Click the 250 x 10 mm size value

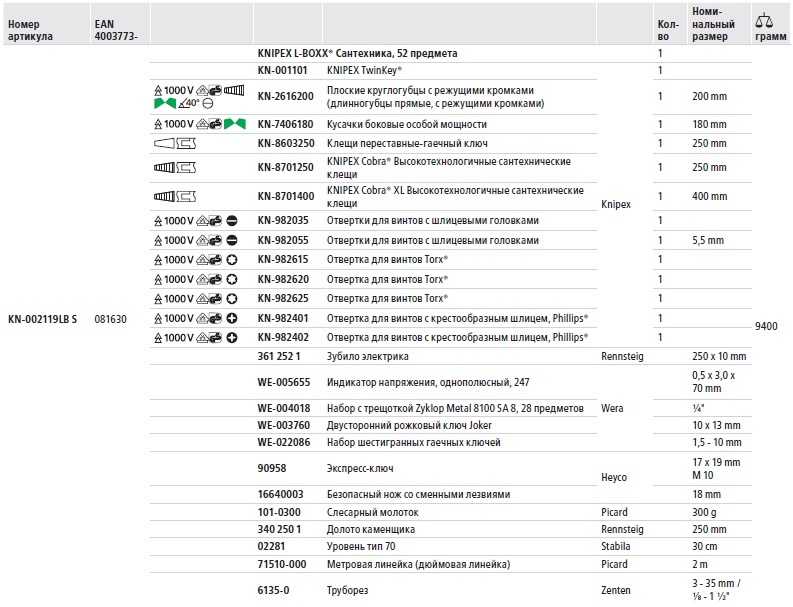click(719, 356)
